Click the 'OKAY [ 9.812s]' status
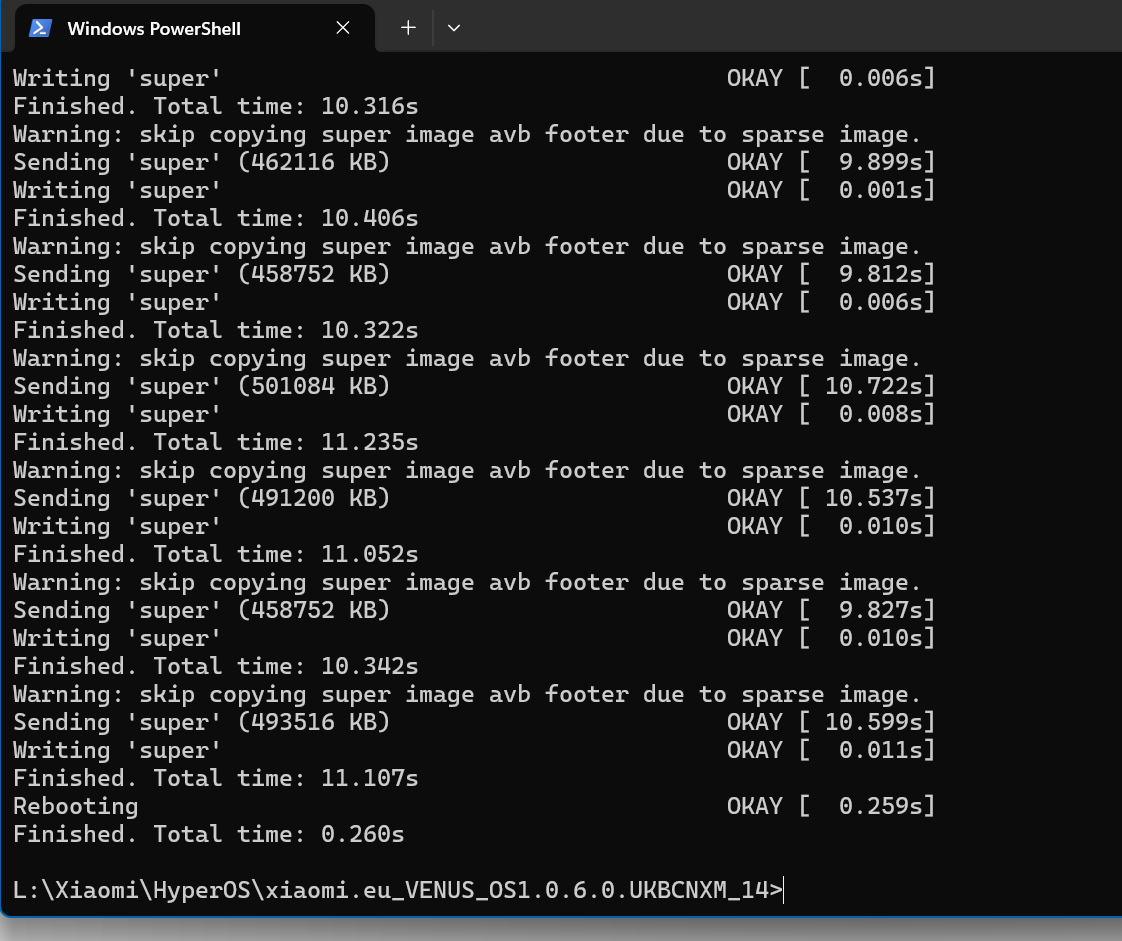Image resolution: width=1122 pixels, height=941 pixels. (831, 274)
